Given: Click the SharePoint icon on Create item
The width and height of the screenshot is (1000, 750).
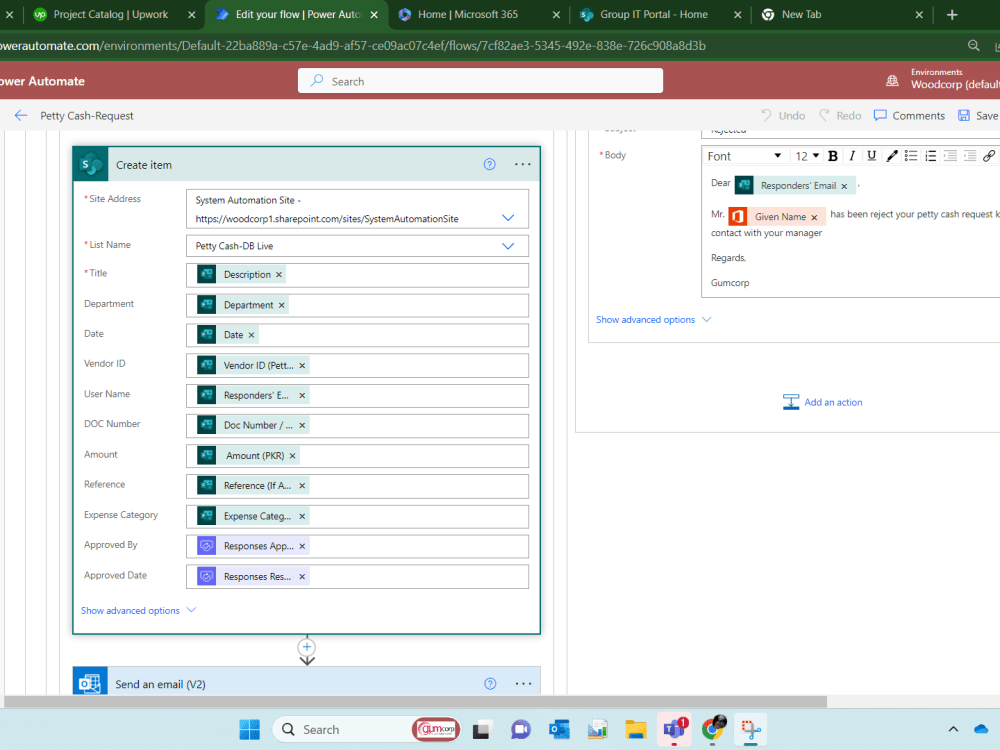Looking at the screenshot, I should (91, 165).
